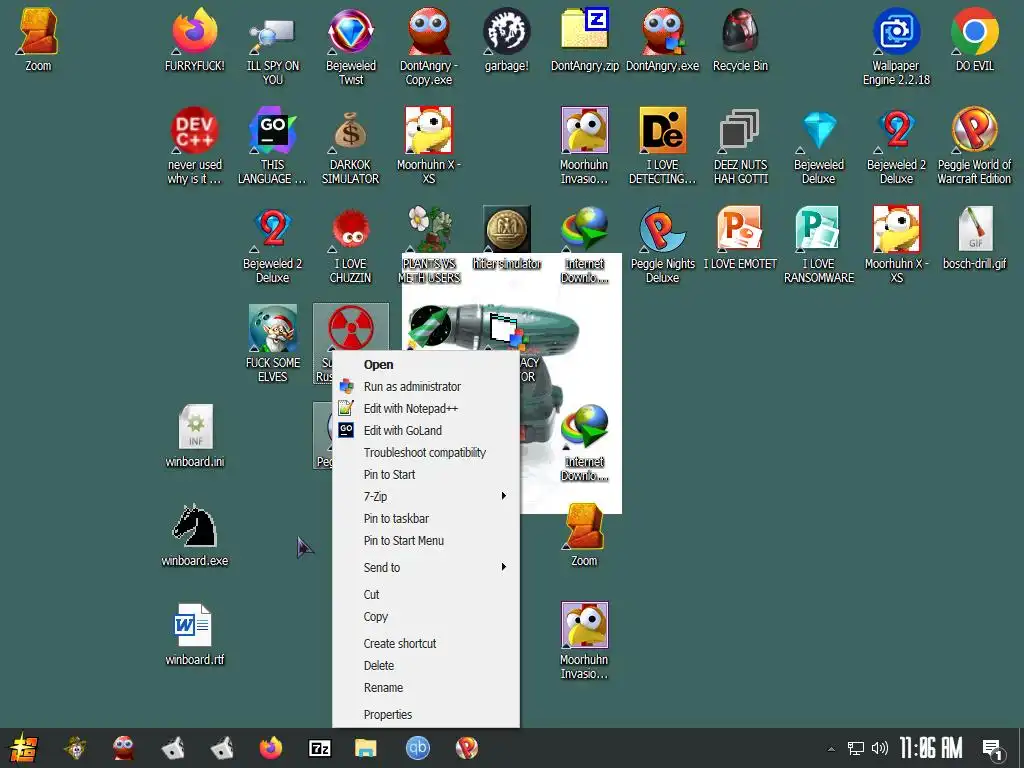The image size is (1024, 768).
Task: Select the winboard.rtf Word document
Action: 195,633
